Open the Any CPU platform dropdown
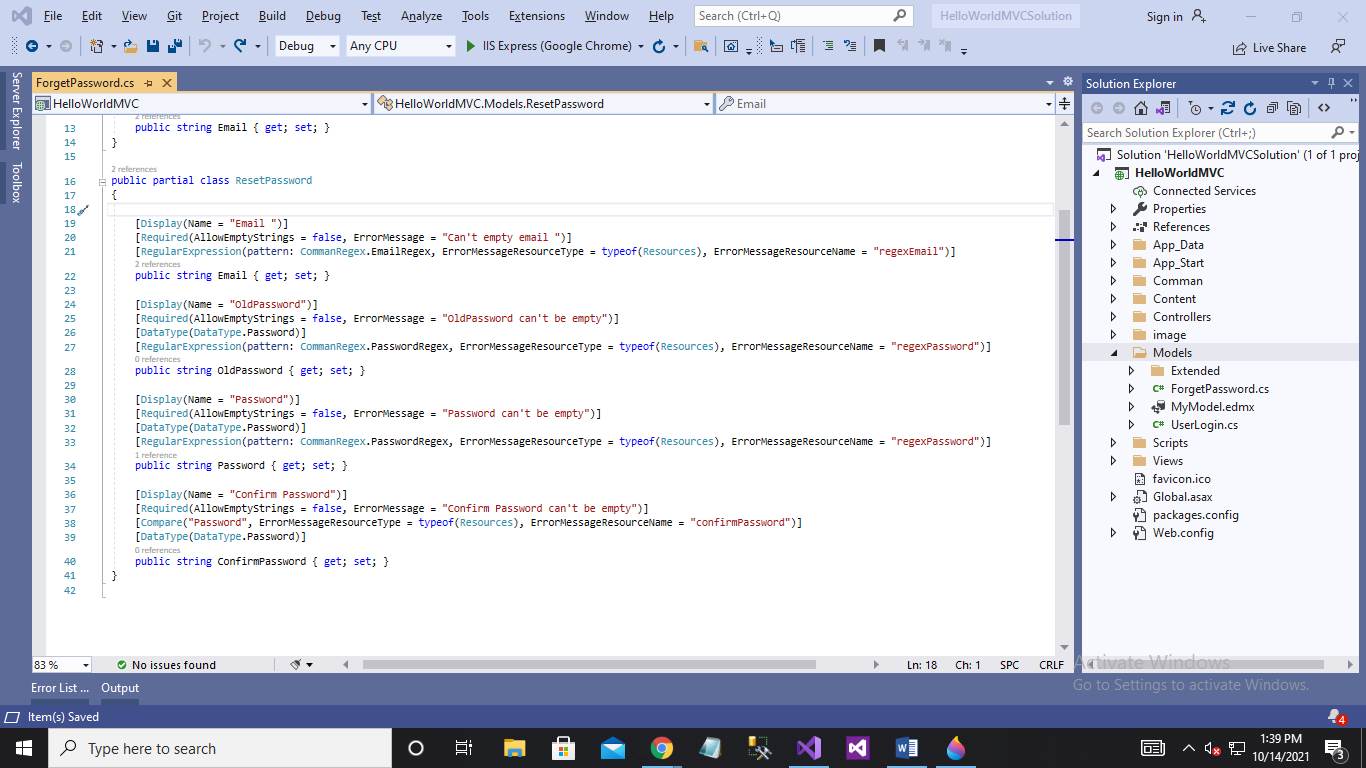 [400, 46]
